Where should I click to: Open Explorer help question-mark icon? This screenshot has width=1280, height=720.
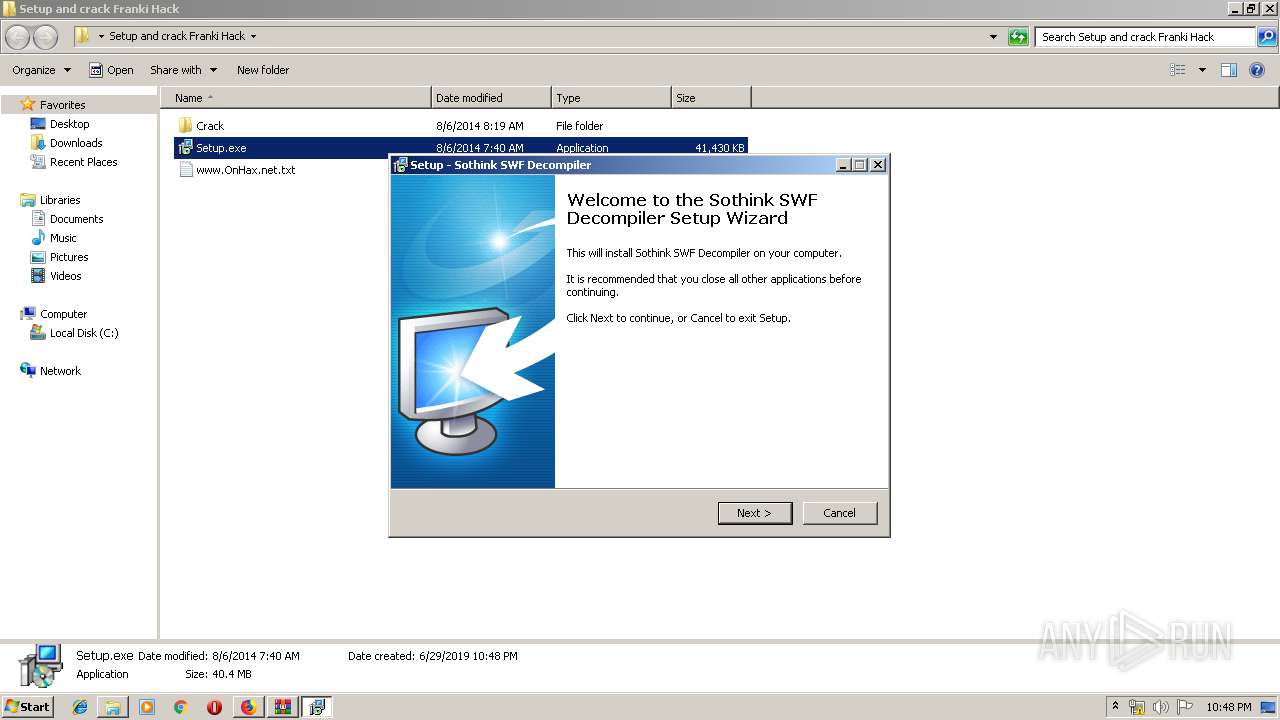pos(1257,70)
